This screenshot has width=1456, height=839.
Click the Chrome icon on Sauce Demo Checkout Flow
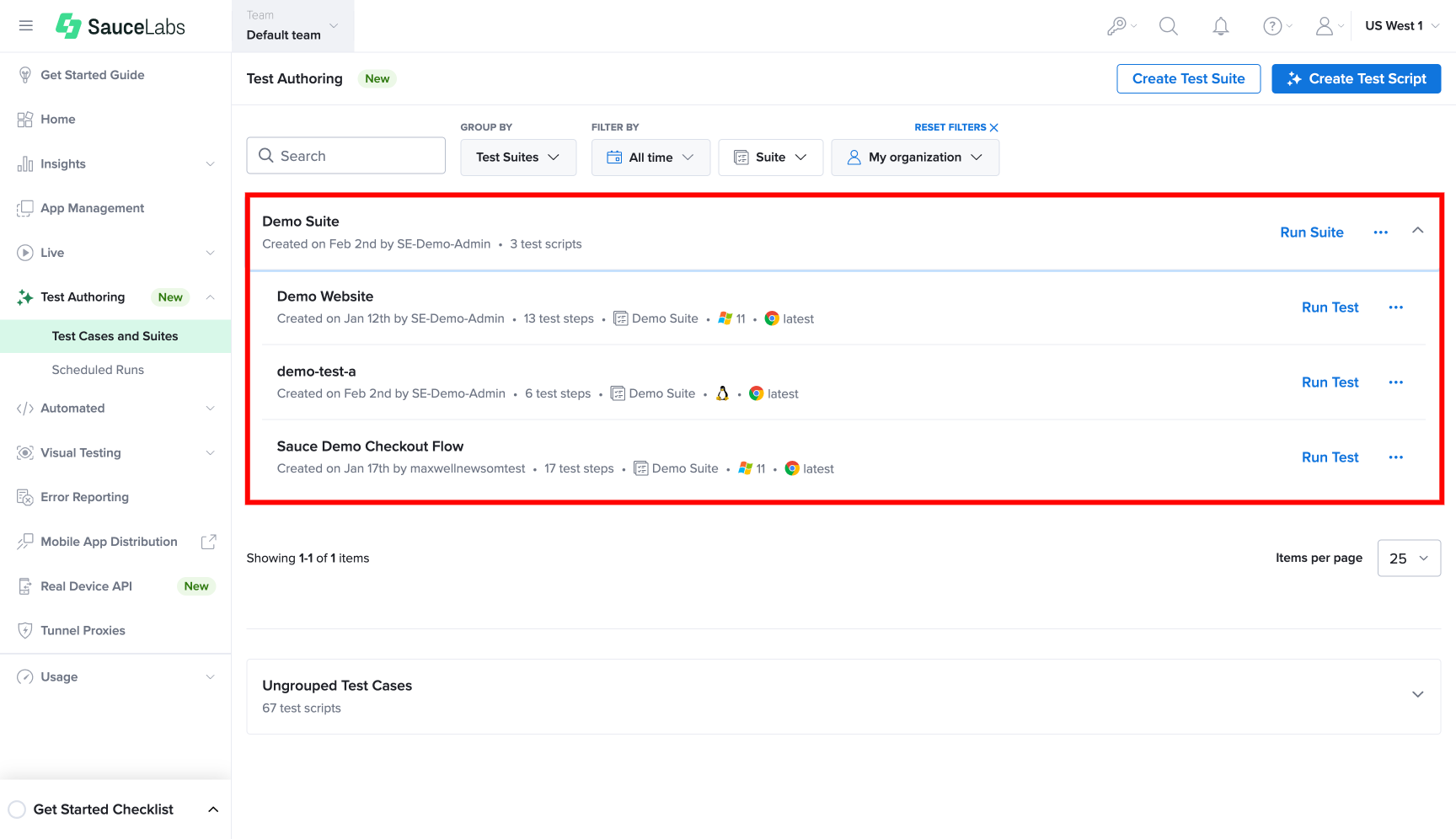792,468
